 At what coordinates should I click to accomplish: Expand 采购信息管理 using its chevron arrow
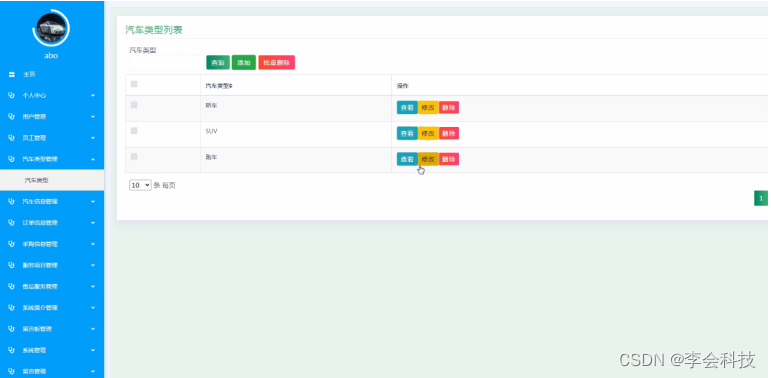point(93,244)
